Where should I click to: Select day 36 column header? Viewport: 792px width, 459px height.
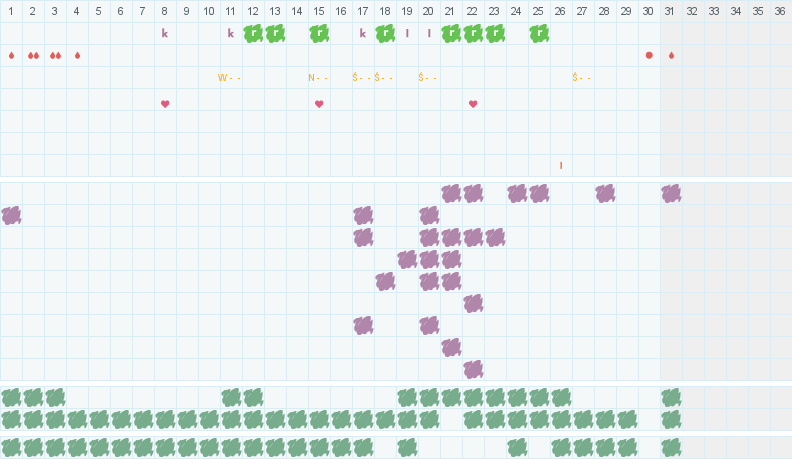click(780, 11)
